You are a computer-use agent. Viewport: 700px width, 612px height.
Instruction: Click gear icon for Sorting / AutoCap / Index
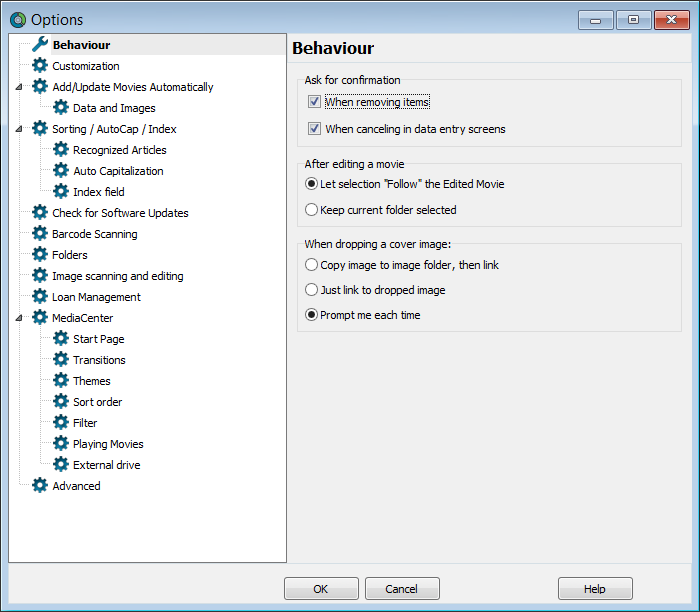40,129
